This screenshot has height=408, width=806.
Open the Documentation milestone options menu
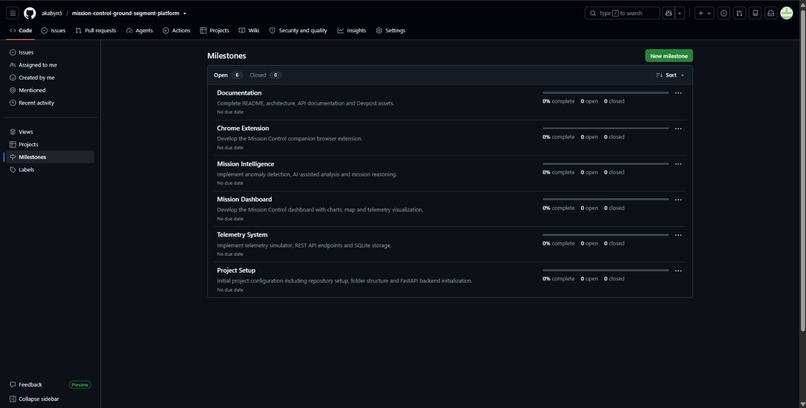click(678, 94)
